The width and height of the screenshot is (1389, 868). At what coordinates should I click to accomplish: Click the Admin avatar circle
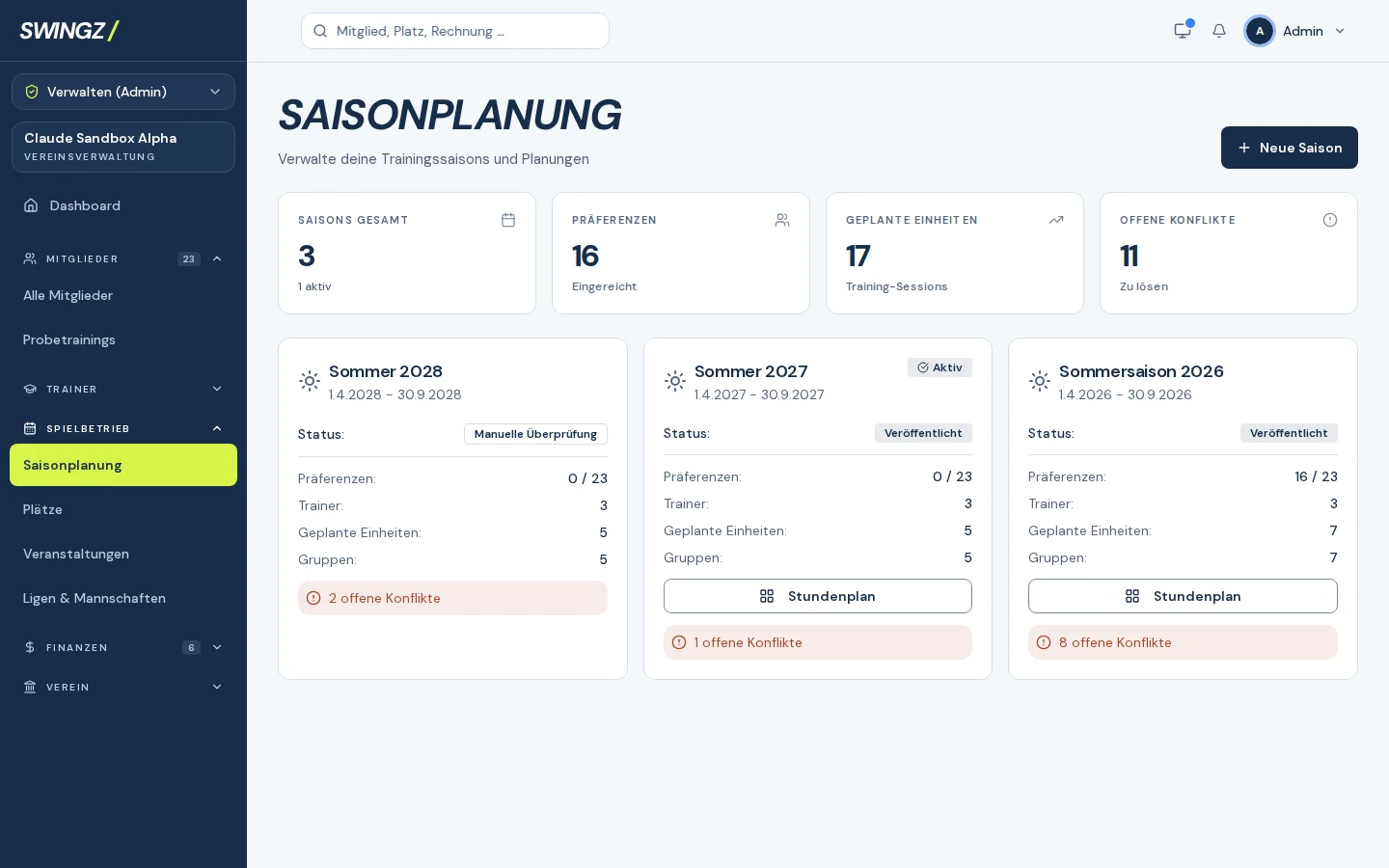(x=1260, y=31)
